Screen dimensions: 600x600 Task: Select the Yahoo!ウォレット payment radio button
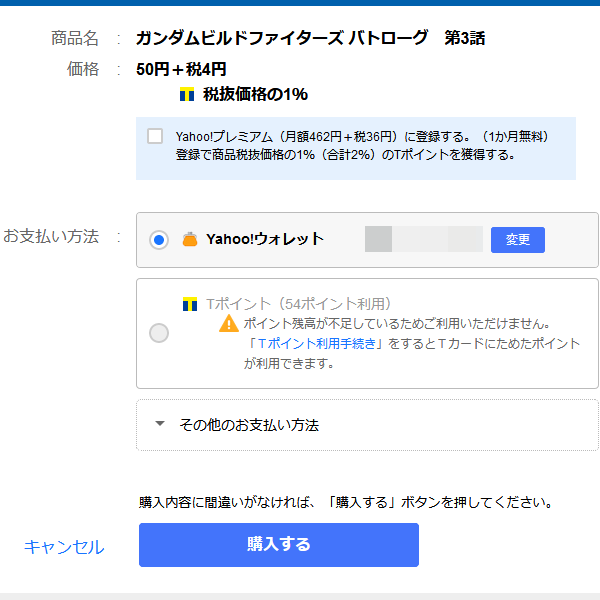(x=159, y=240)
